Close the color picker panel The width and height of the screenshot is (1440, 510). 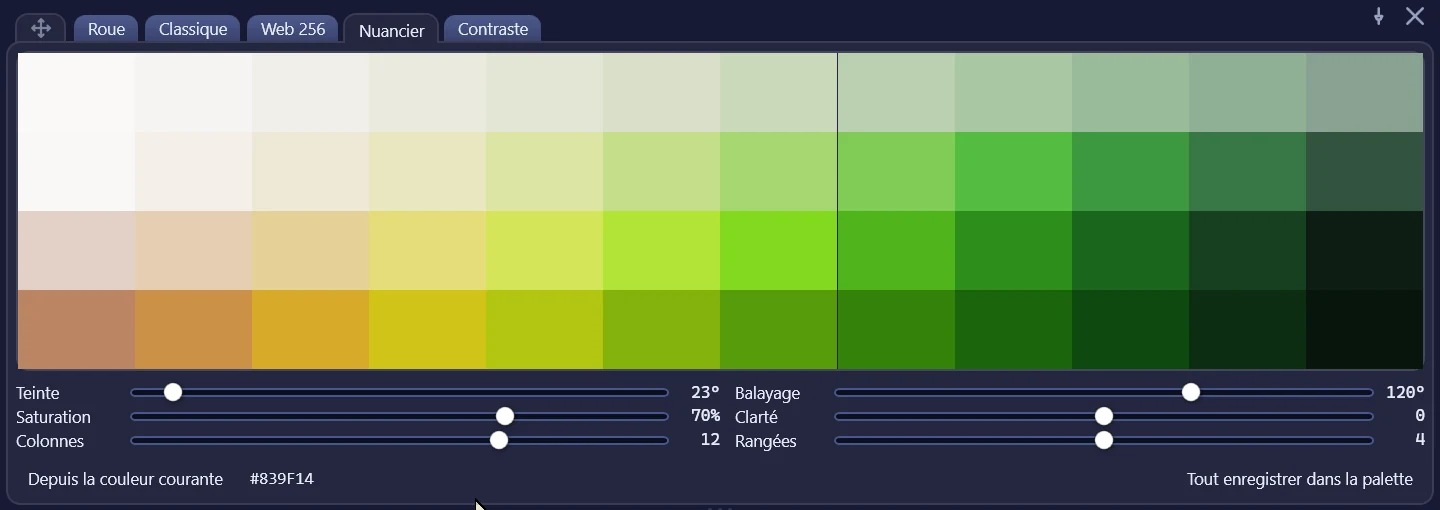(x=1415, y=16)
